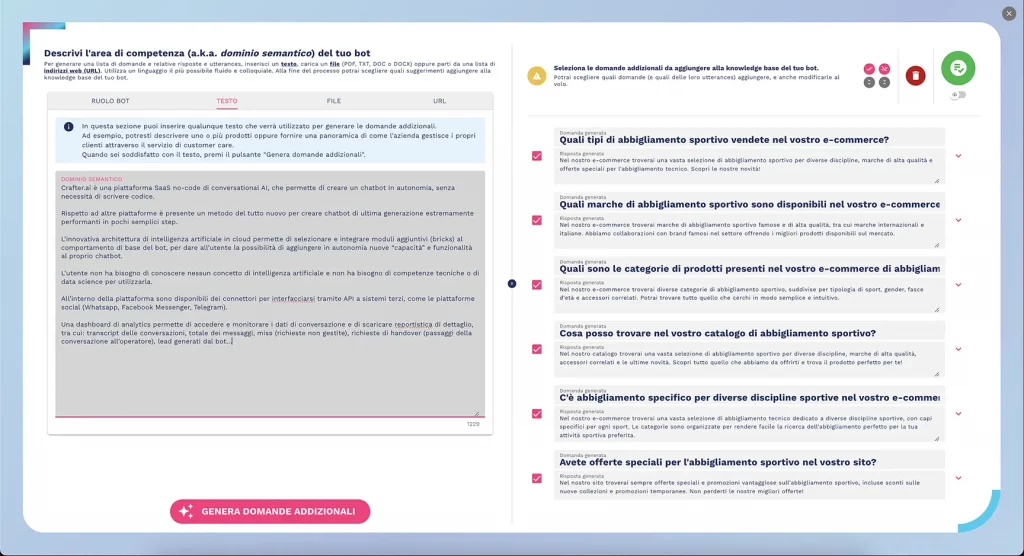The width and height of the screenshot is (1024, 556).
Task: Click the small dark panel divider handle
Action: 512,284
